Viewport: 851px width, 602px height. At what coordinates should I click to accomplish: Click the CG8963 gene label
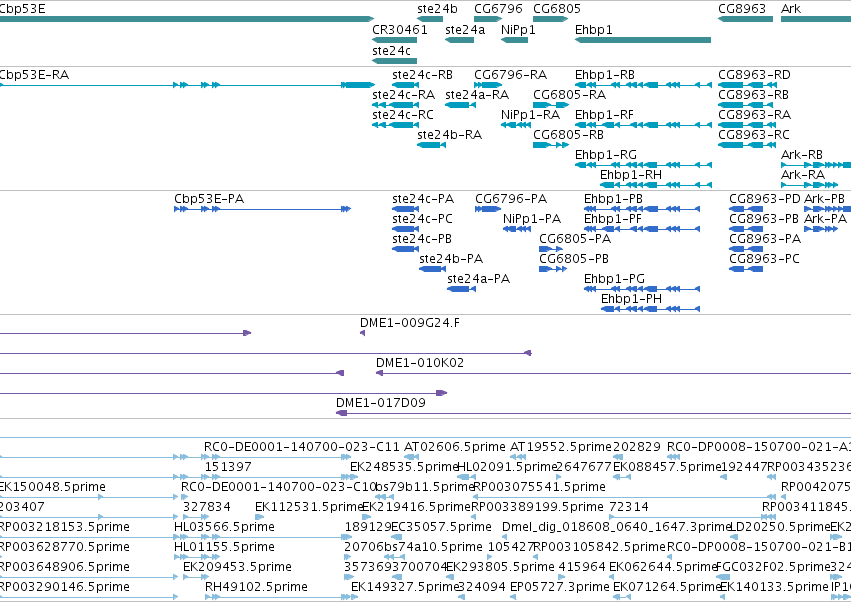pyautogui.click(x=742, y=9)
